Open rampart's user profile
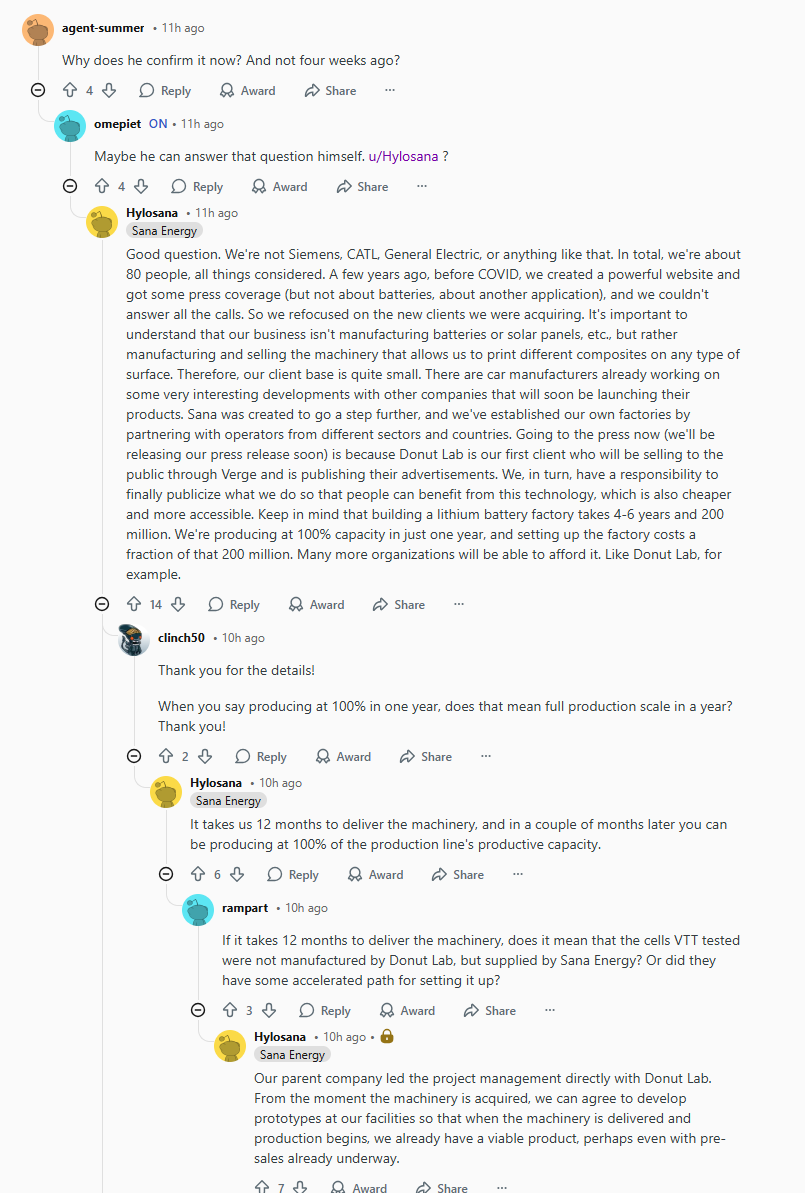 [x=245, y=908]
